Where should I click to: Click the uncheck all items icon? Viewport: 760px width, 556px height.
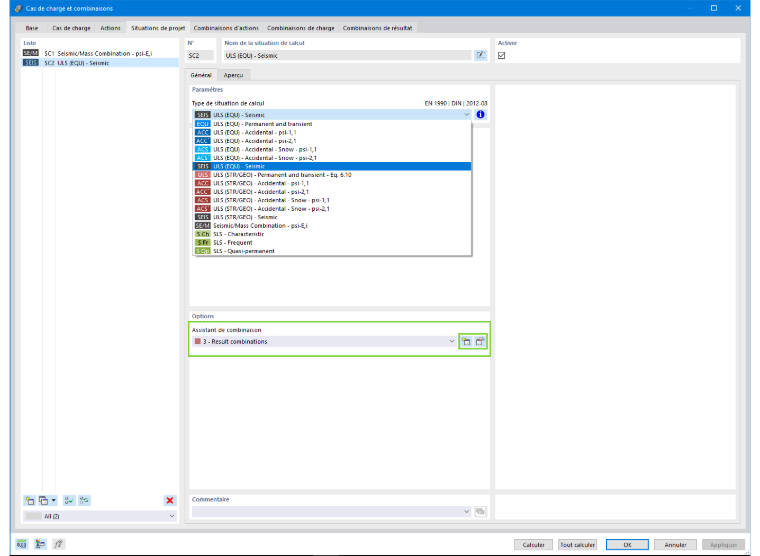tap(84, 500)
